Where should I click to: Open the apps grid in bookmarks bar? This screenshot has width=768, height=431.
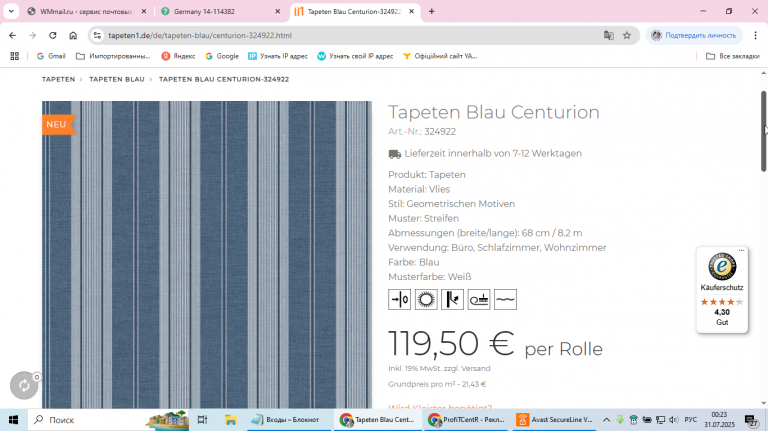pos(15,56)
